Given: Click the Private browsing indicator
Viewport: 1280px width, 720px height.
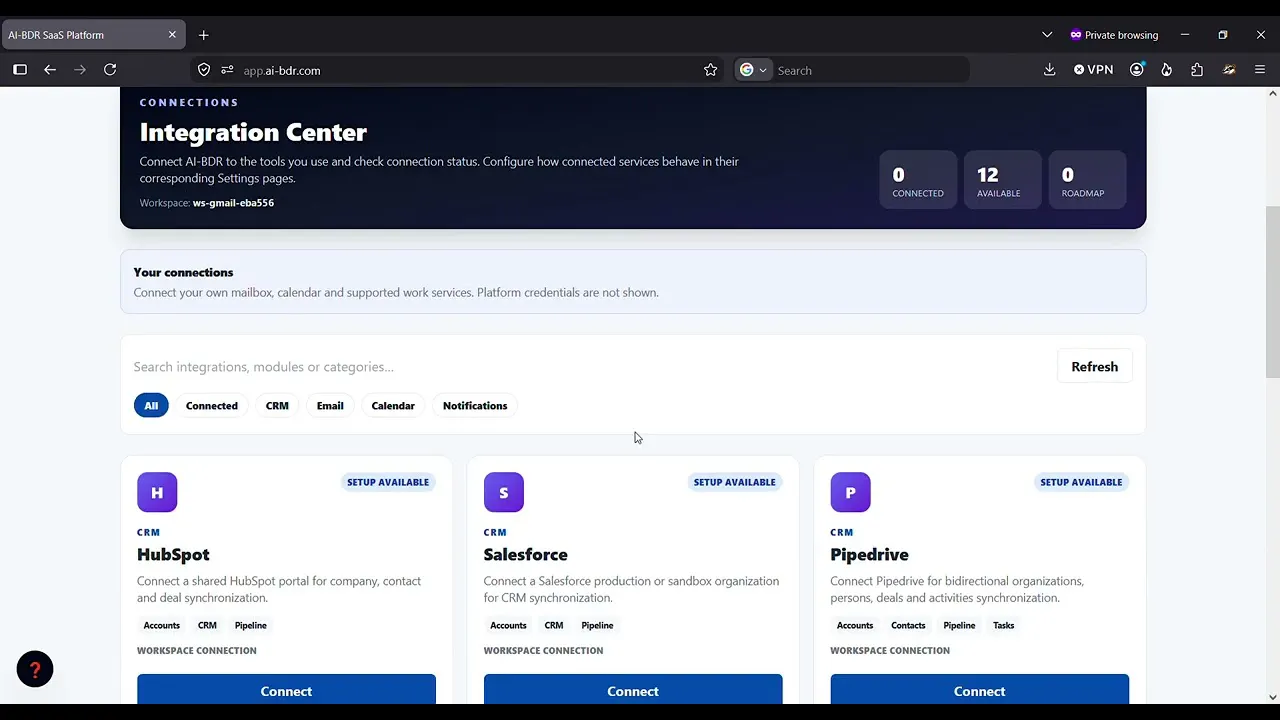Looking at the screenshot, I should [1114, 35].
